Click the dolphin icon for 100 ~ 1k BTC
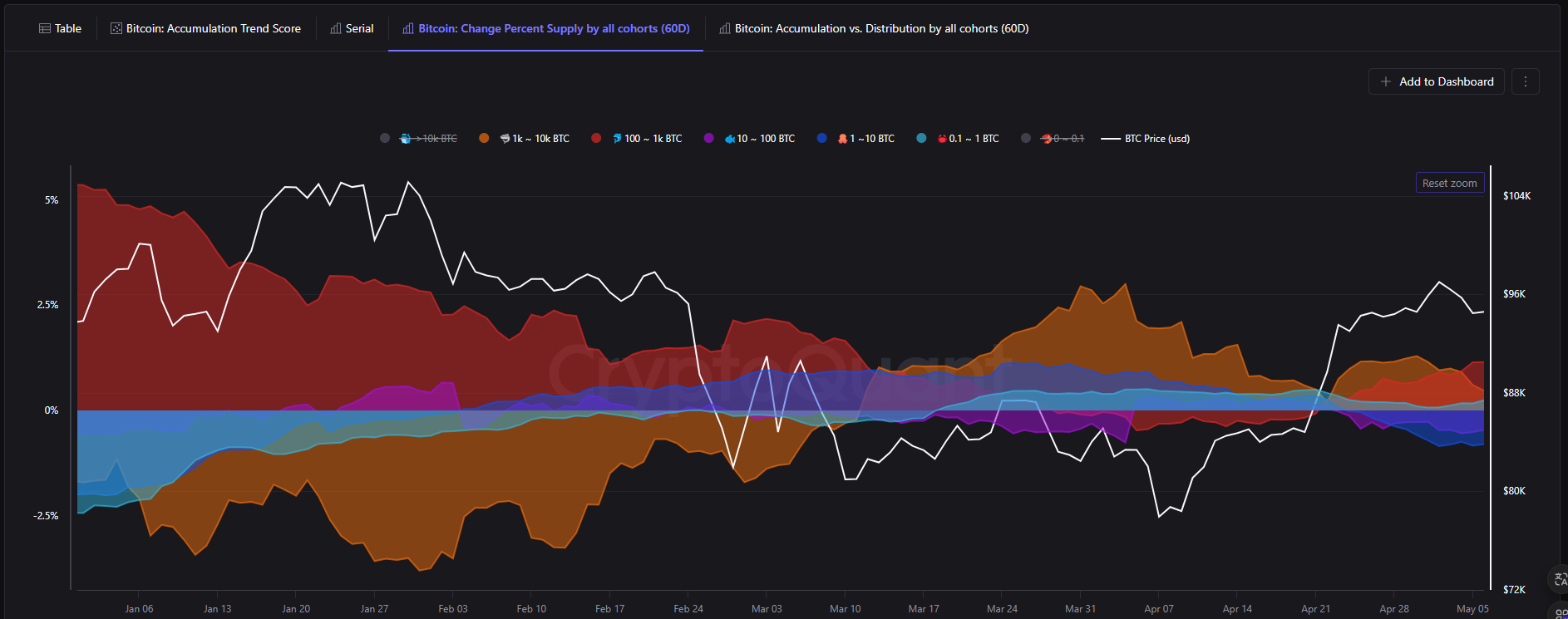 (617, 139)
